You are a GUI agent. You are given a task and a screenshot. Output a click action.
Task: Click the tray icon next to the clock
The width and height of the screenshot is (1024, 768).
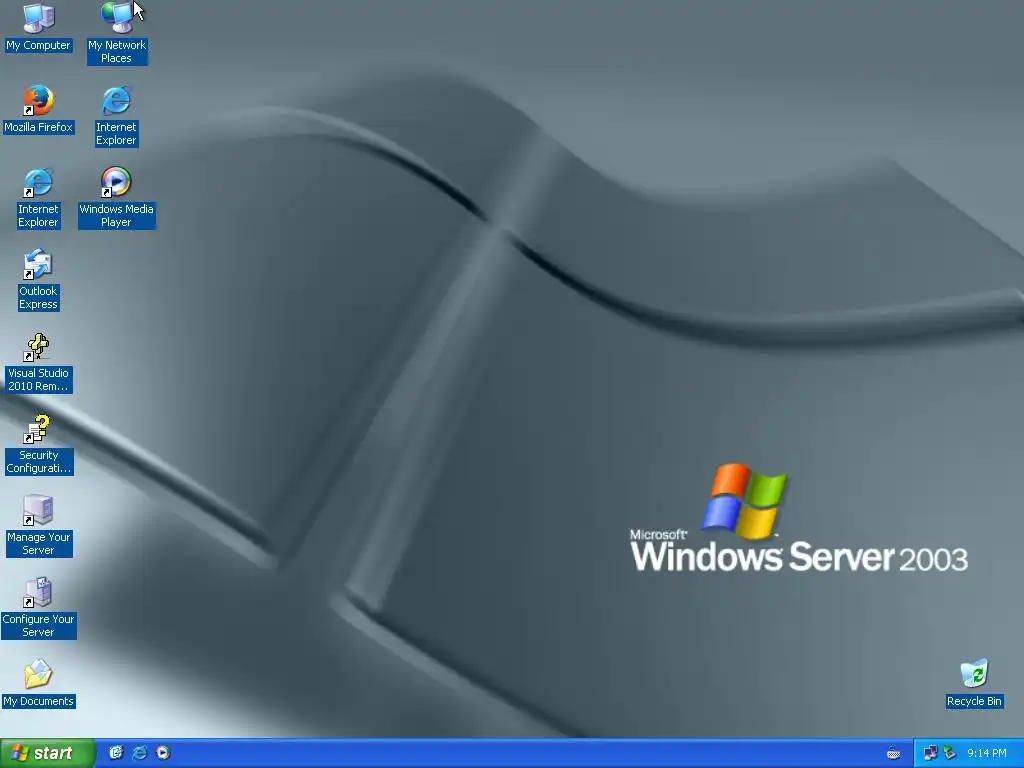click(950, 753)
